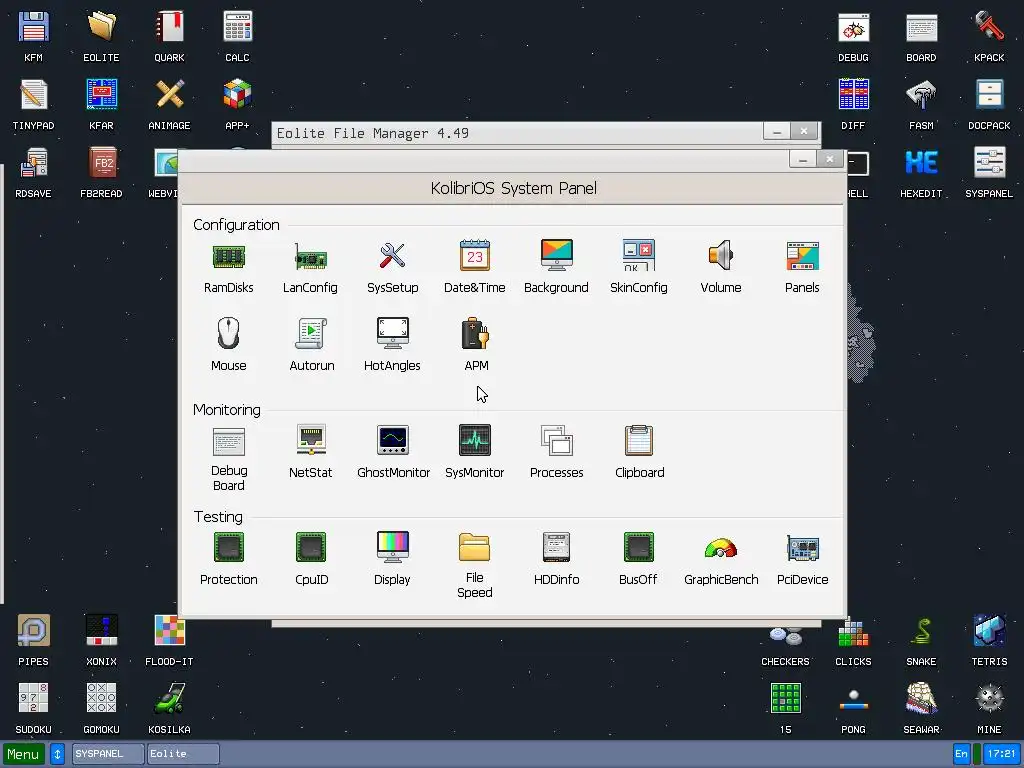Open the DIFF desktop icon

pos(854,95)
